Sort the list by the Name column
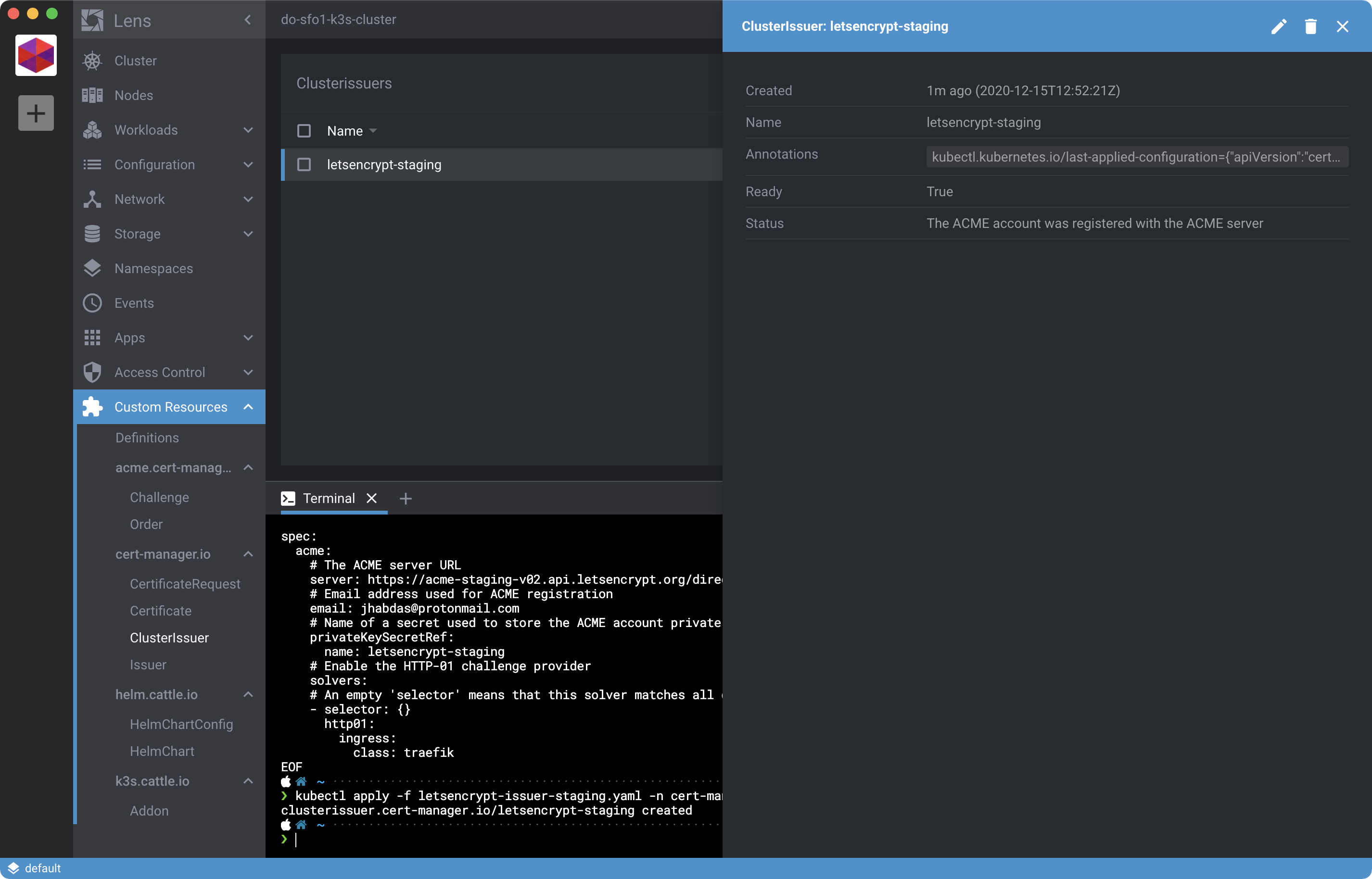This screenshot has width=1372, height=879. click(352, 131)
